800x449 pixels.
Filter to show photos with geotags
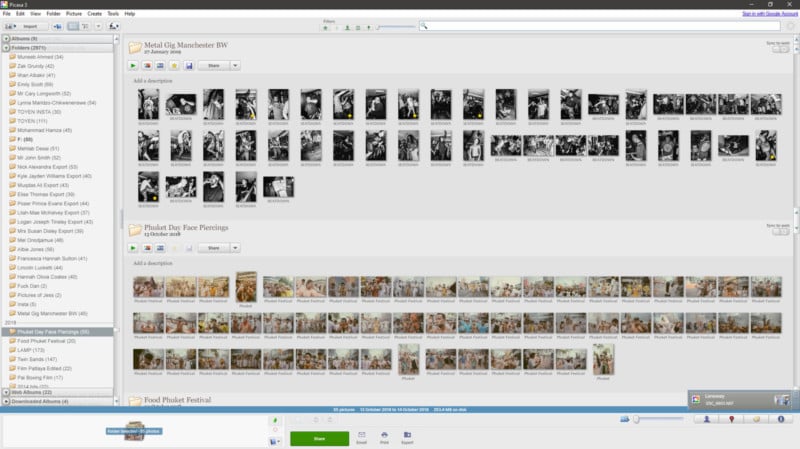tap(369, 28)
